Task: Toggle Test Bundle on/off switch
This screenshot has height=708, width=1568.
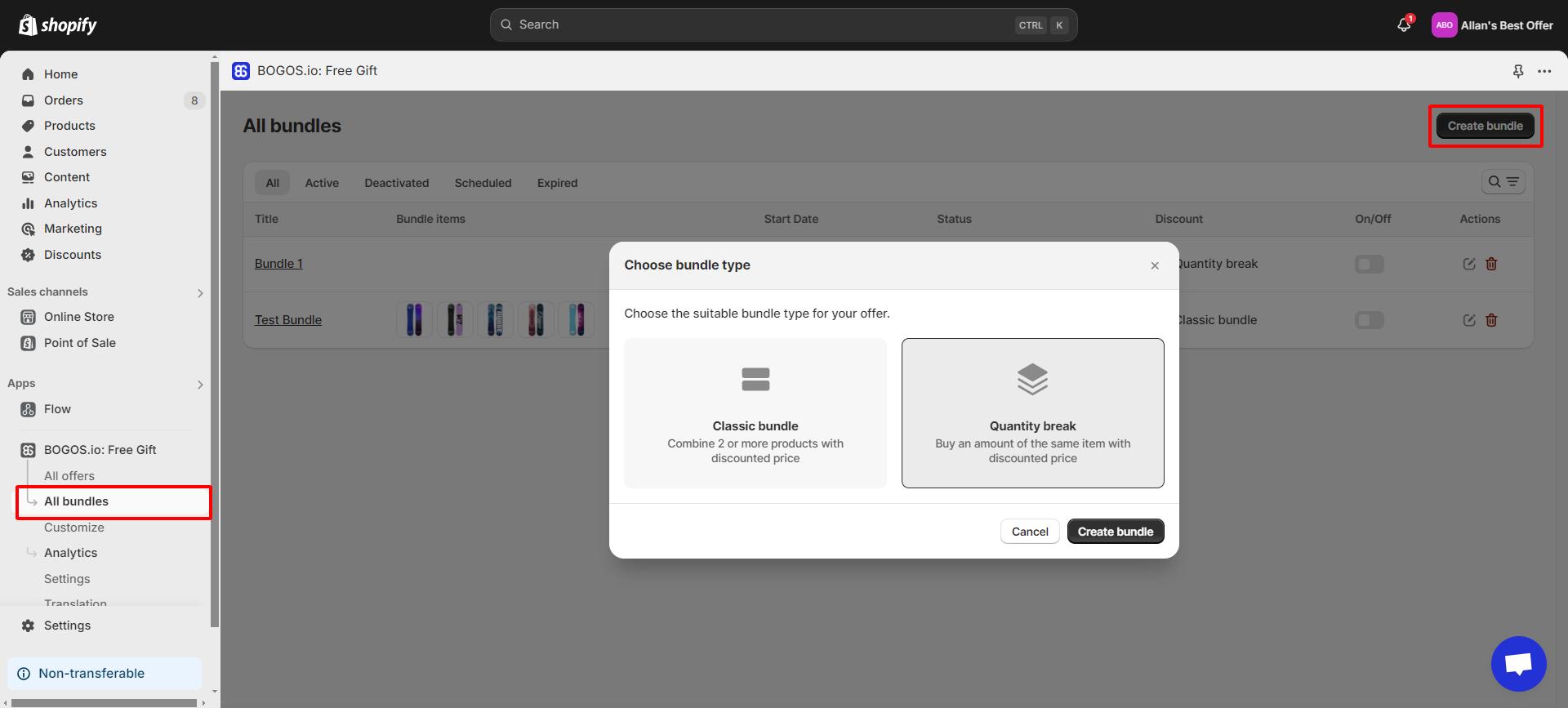Action: tap(1369, 320)
